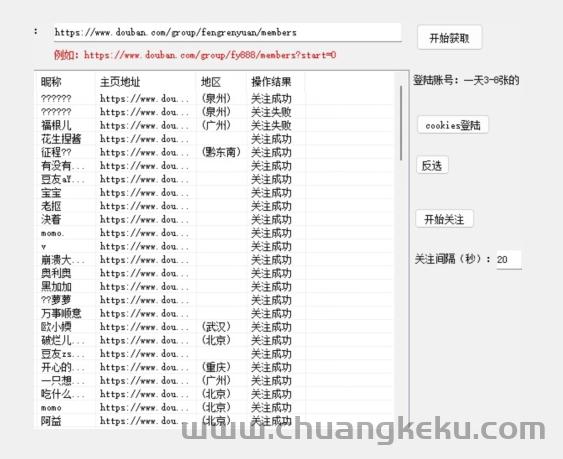The width and height of the screenshot is (563, 459).
Task: Select the 欧小损 row from 武汉
Action: 214,327
